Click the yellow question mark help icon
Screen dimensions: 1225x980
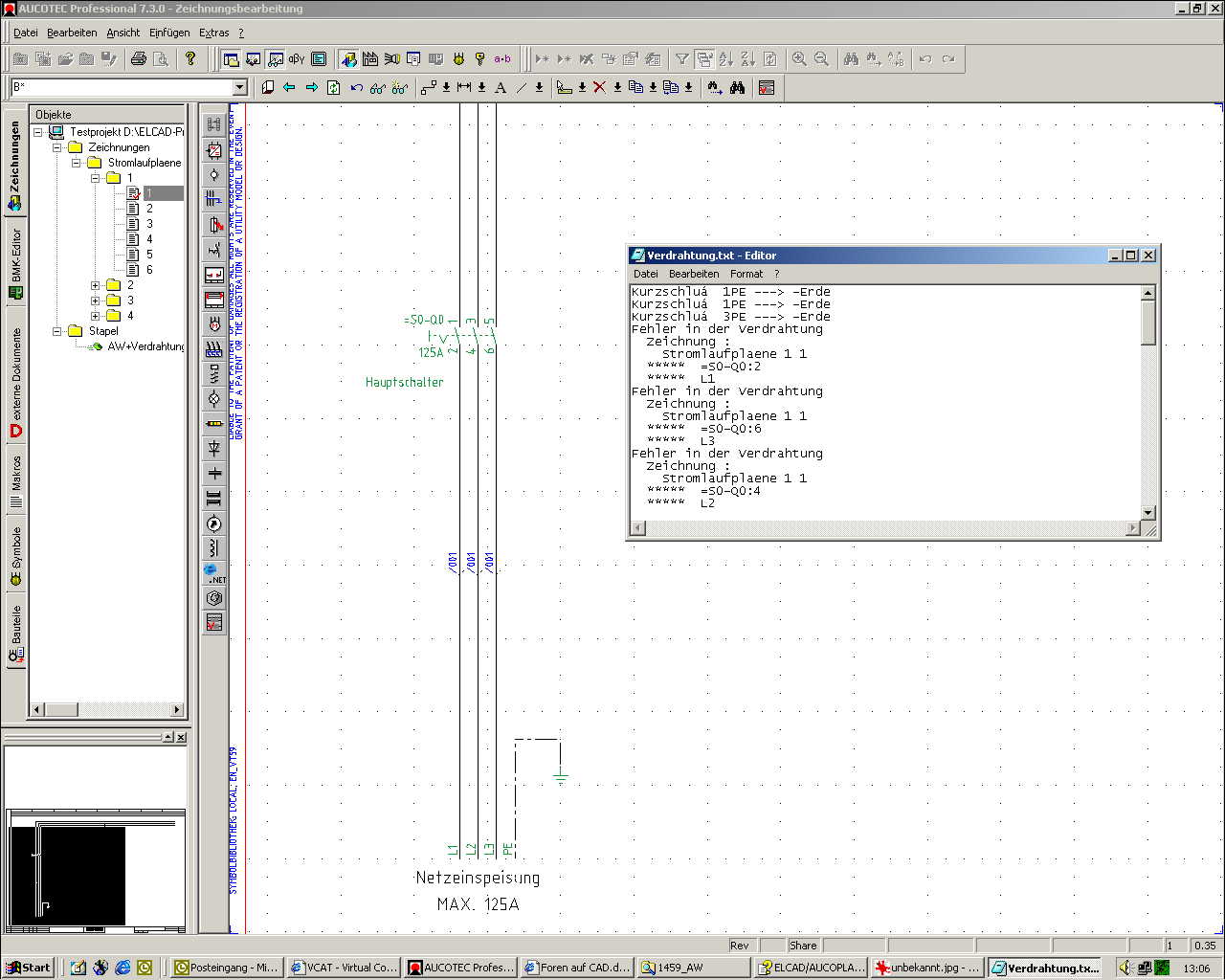(x=190, y=59)
